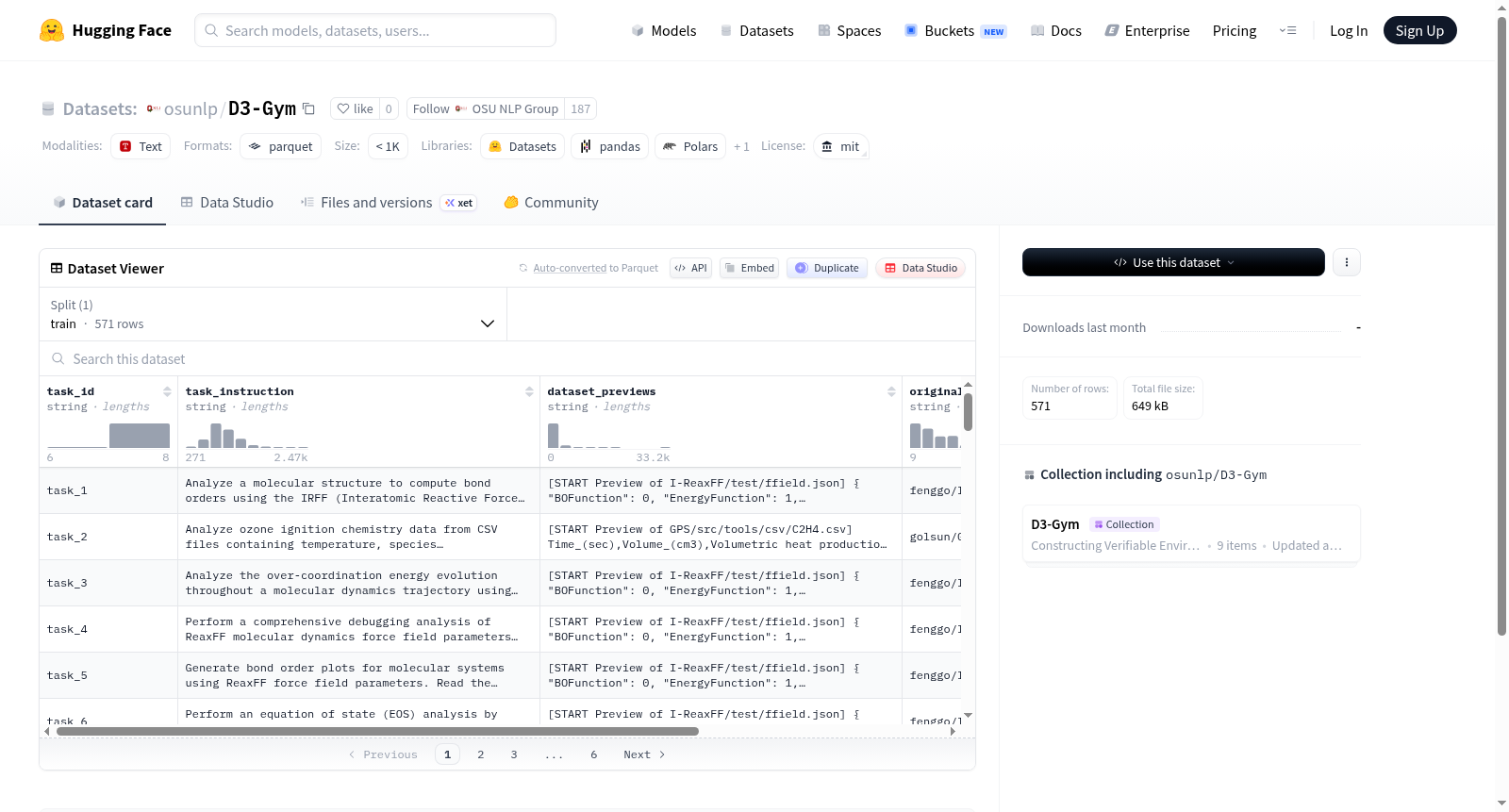
Task: Click the Sign Up button
Action: tap(1419, 30)
